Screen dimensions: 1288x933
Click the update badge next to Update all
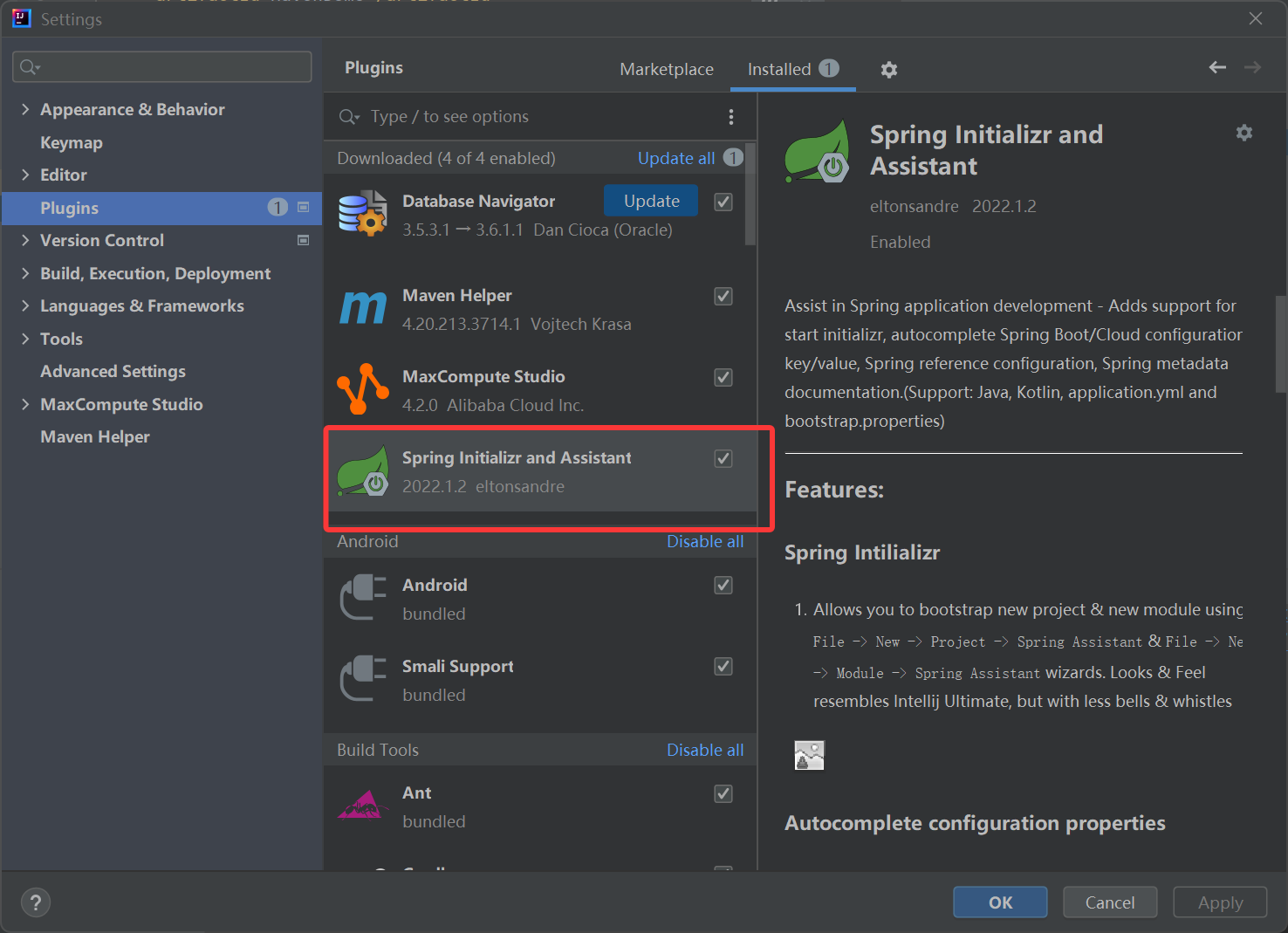click(733, 157)
